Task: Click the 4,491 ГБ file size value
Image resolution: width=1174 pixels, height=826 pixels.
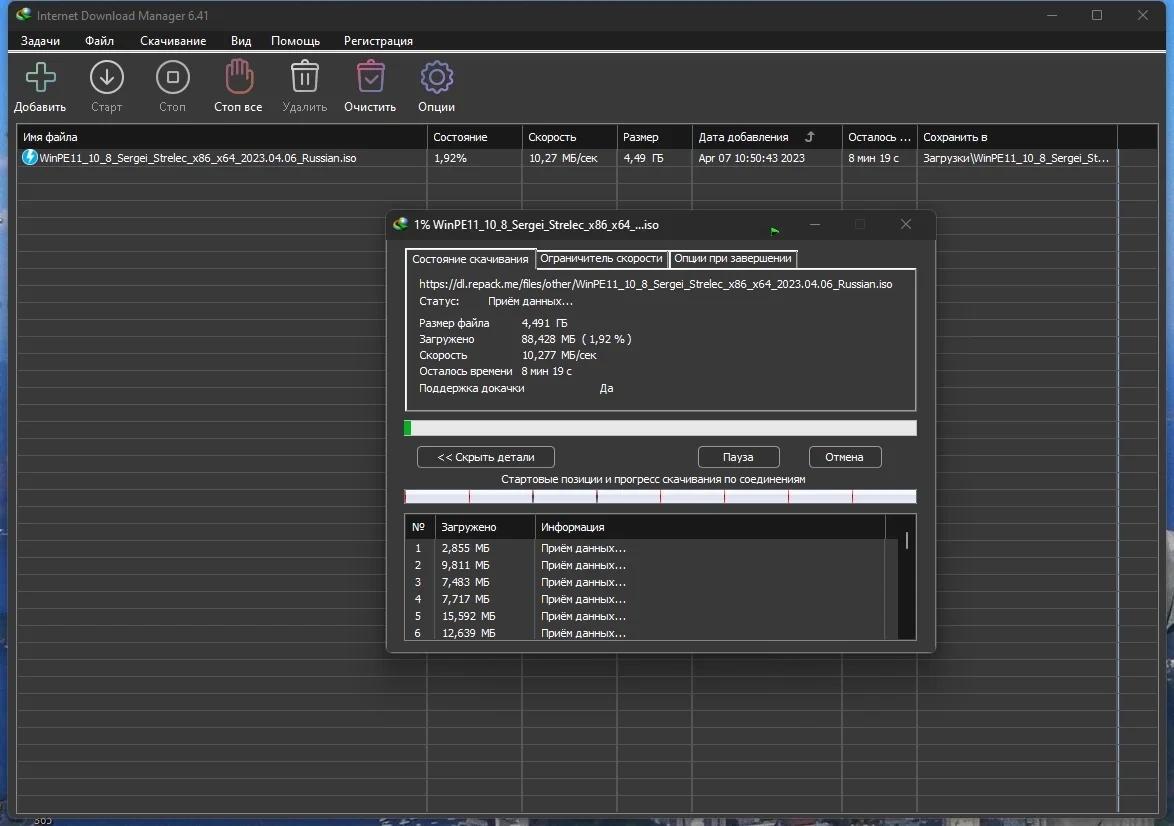Action: [544, 323]
